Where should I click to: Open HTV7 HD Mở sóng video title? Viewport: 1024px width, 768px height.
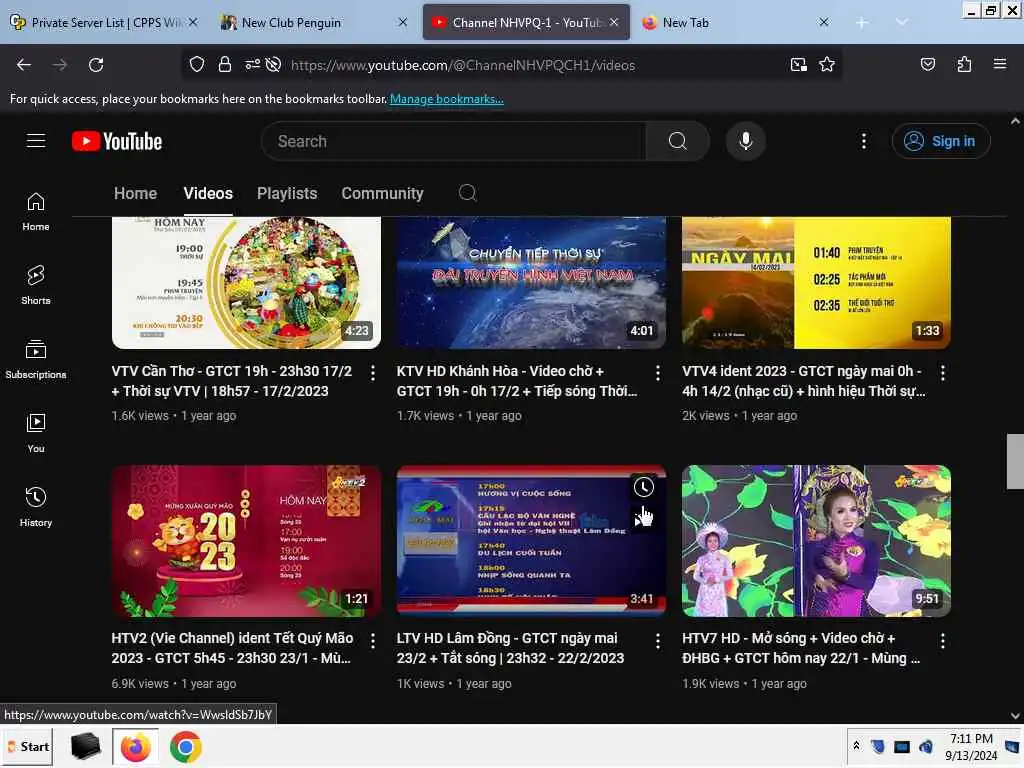(x=801, y=648)
